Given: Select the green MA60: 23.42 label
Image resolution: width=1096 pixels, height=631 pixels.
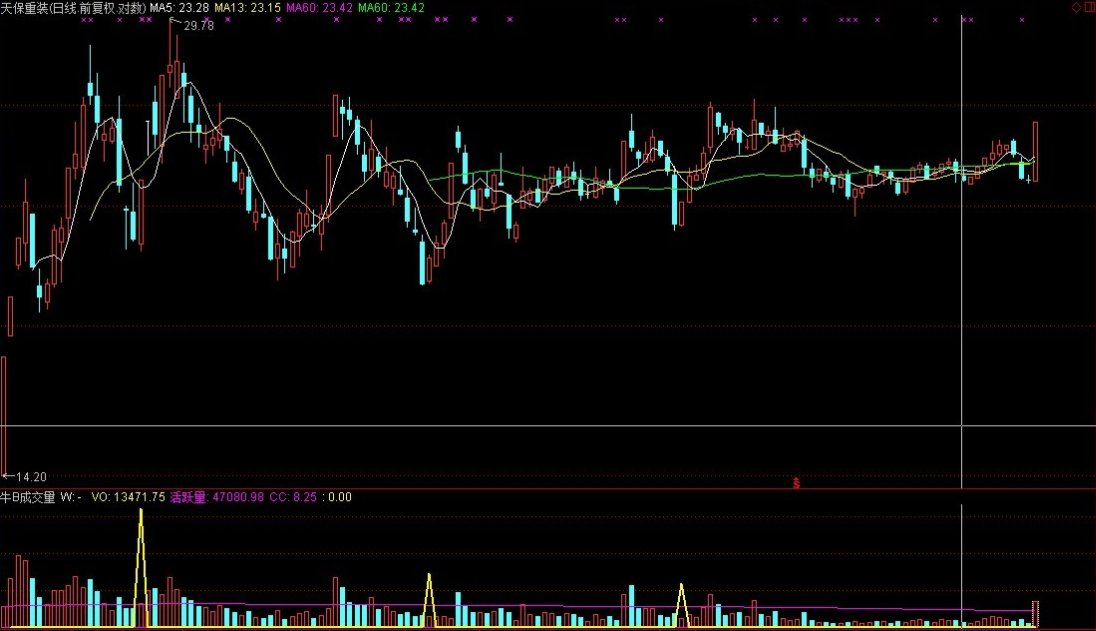Looking at the screenshot, I should pyautogui.click(x=391, y=8).
